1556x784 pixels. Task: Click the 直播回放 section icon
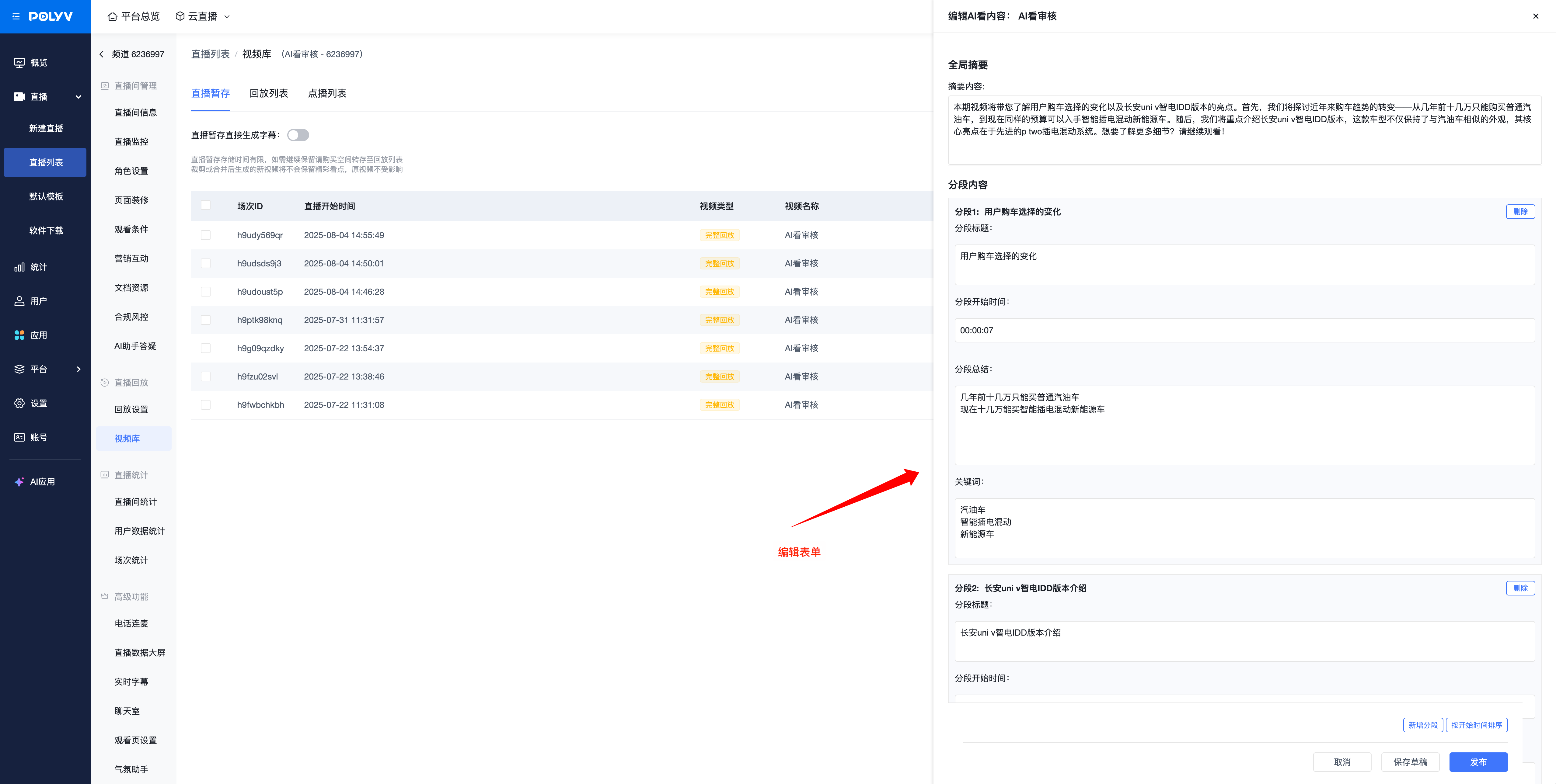point(104,383)
